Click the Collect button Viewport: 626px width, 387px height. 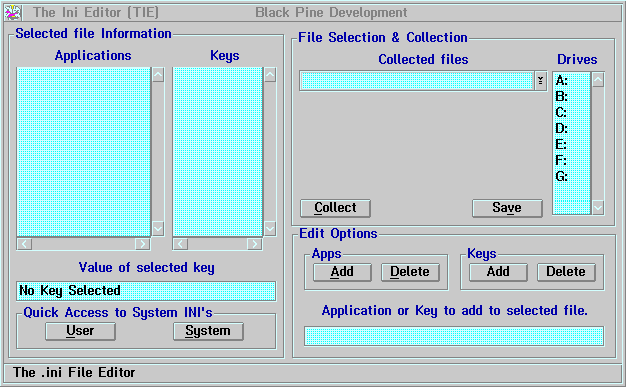tap(335, 208)
